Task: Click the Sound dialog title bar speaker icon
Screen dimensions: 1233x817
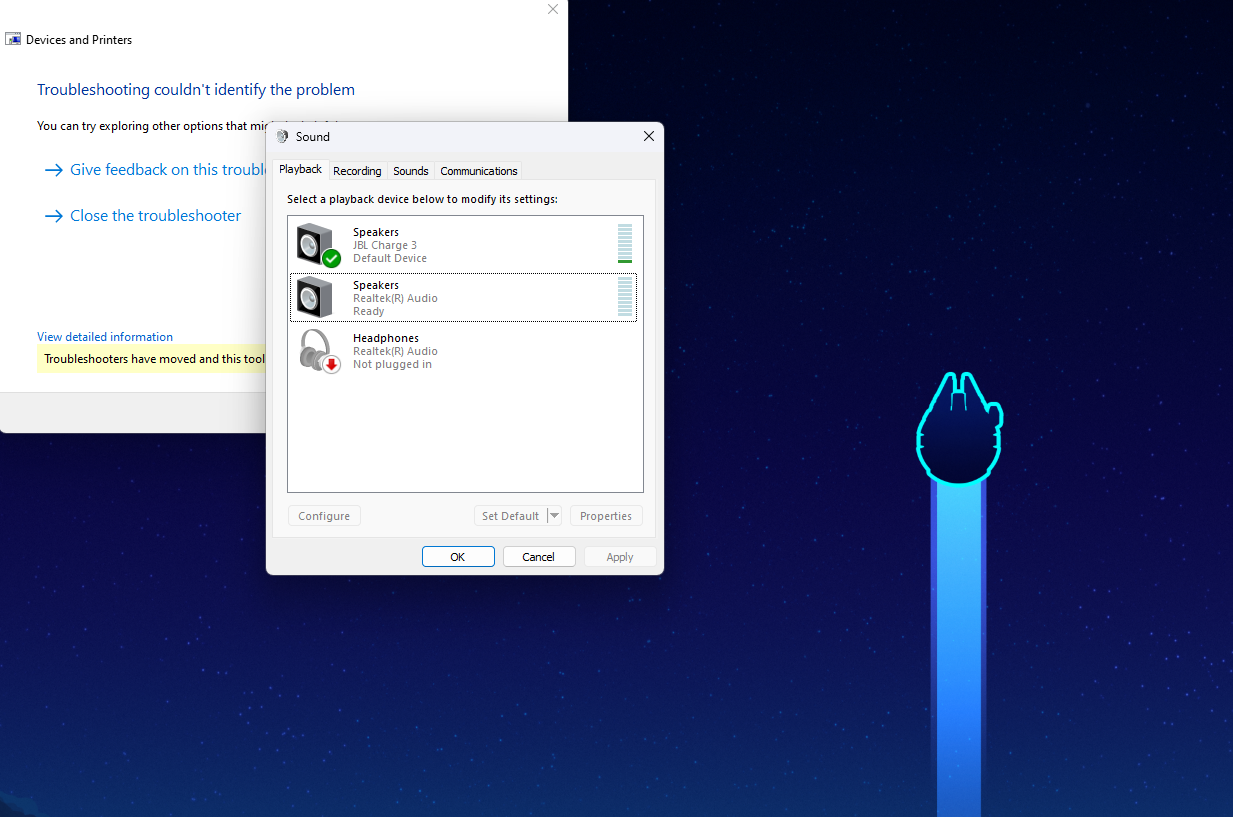Action: [x=283, y=137]
